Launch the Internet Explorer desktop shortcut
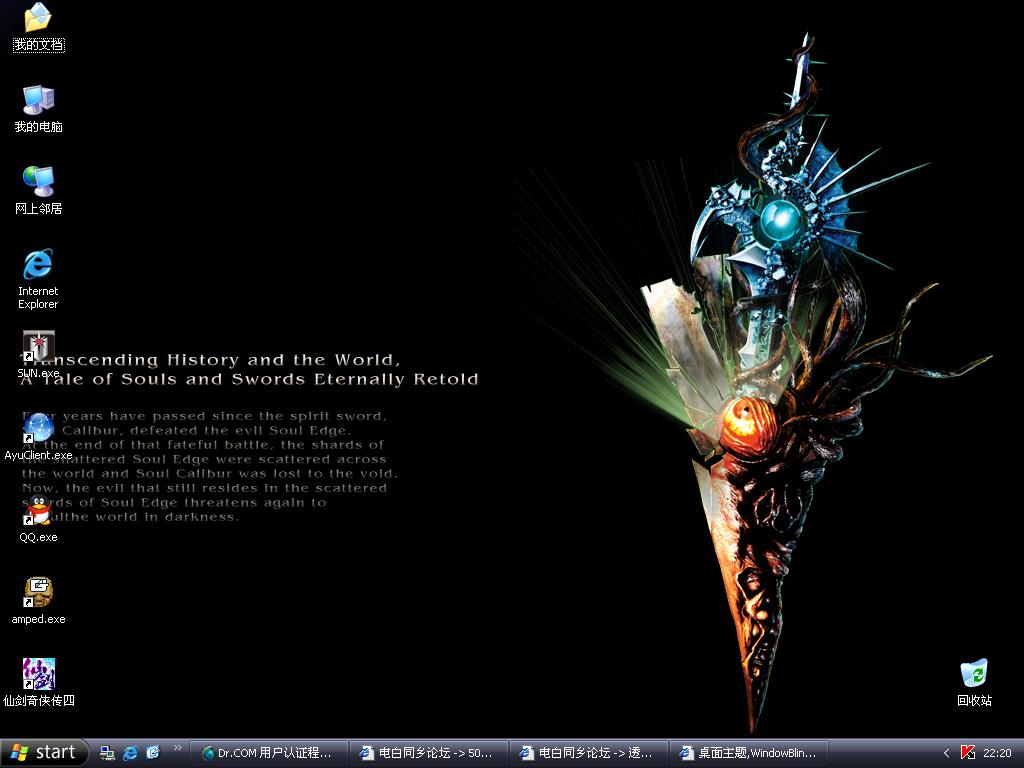1024x768 pixels. (x=38, y=265)
